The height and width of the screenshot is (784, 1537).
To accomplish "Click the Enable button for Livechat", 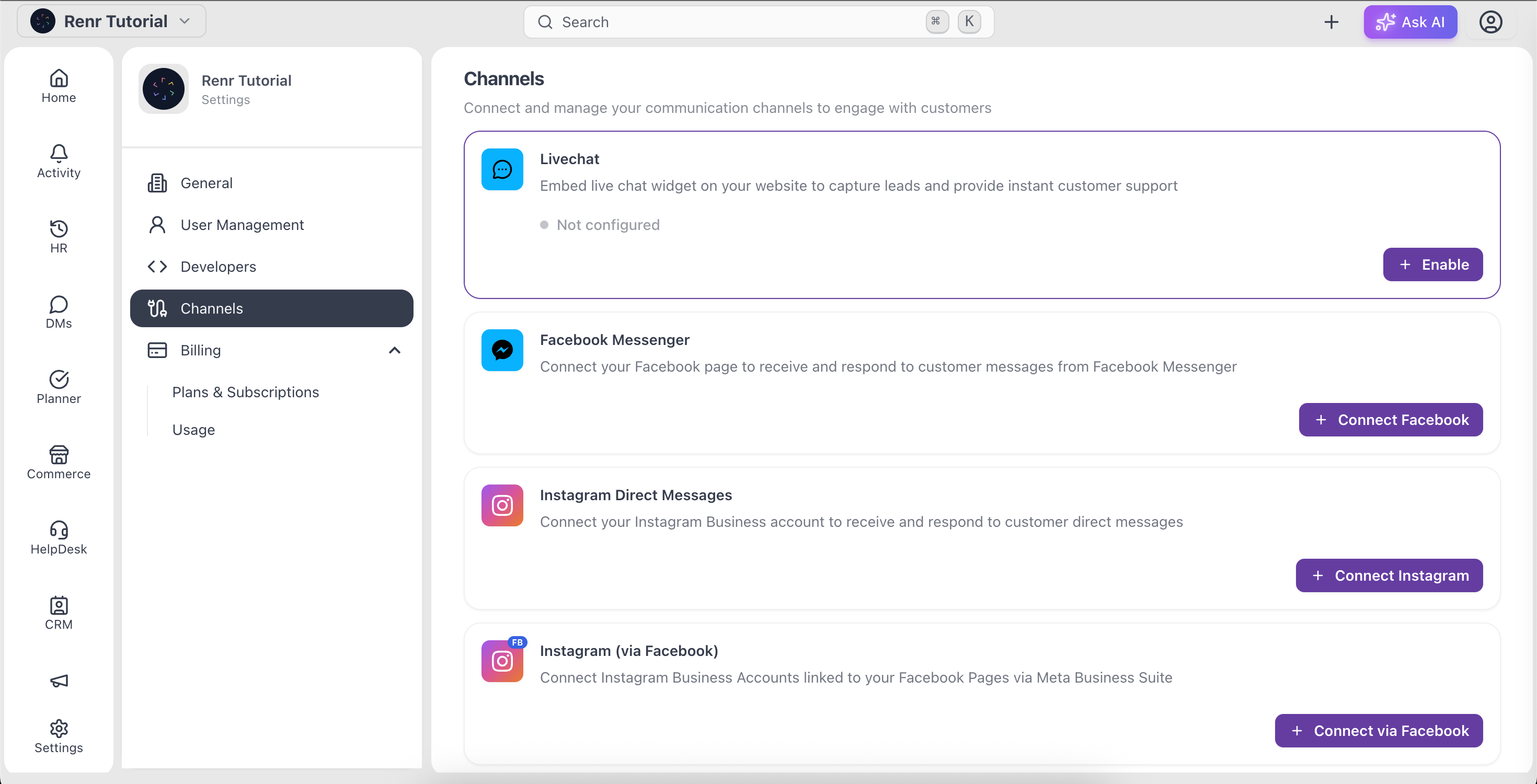I will (x=1432, y=264).
